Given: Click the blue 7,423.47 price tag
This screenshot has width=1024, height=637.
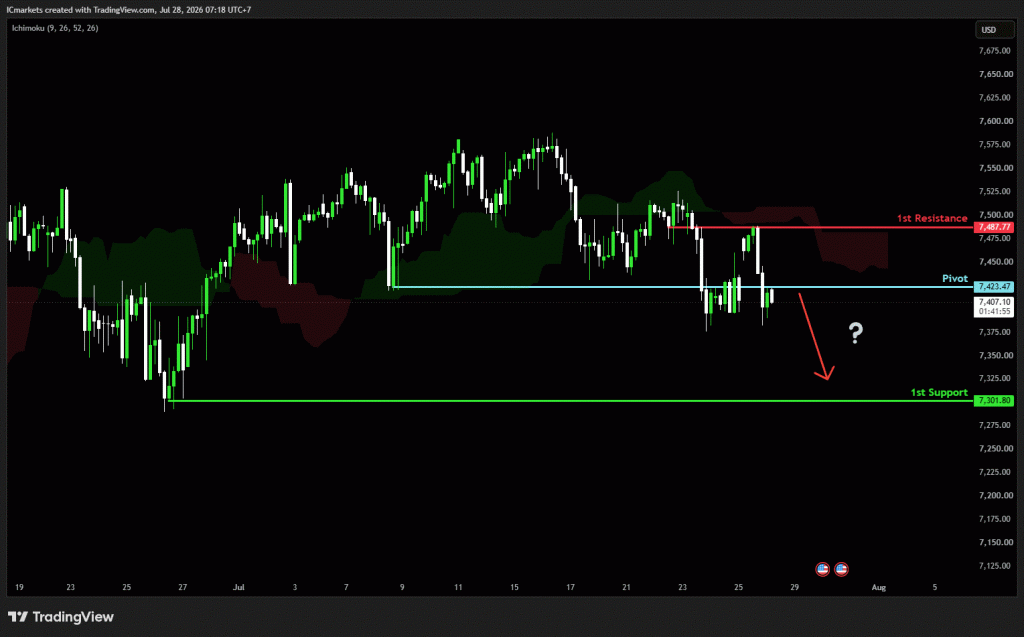Looking at the screenshot, I should 994,287.
